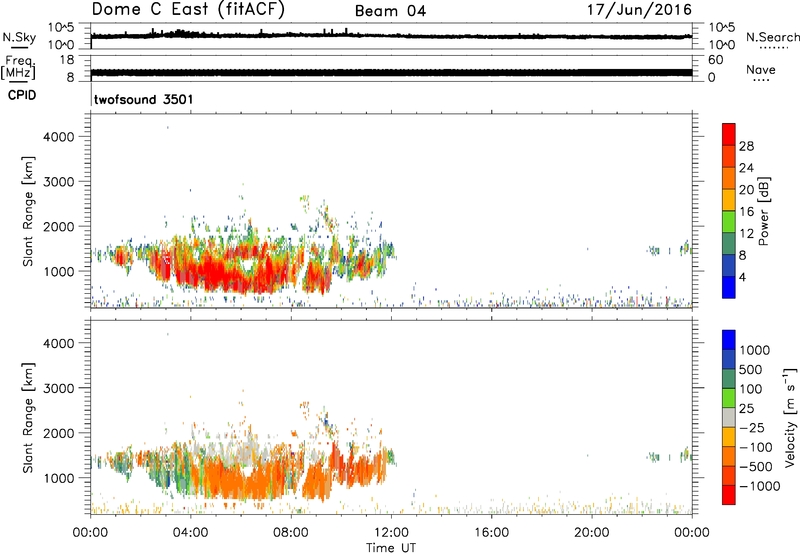Viewport: 800px width, 554px height.
Task: Click the 'N.Sky' axis label
Action: click(19, 37)
